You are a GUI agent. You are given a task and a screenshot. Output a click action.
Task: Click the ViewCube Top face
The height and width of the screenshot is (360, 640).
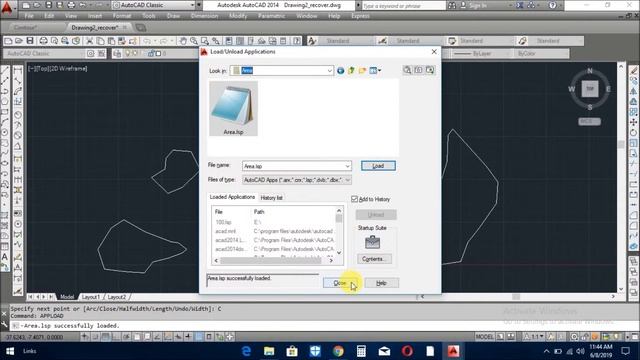tap(590, 89)
